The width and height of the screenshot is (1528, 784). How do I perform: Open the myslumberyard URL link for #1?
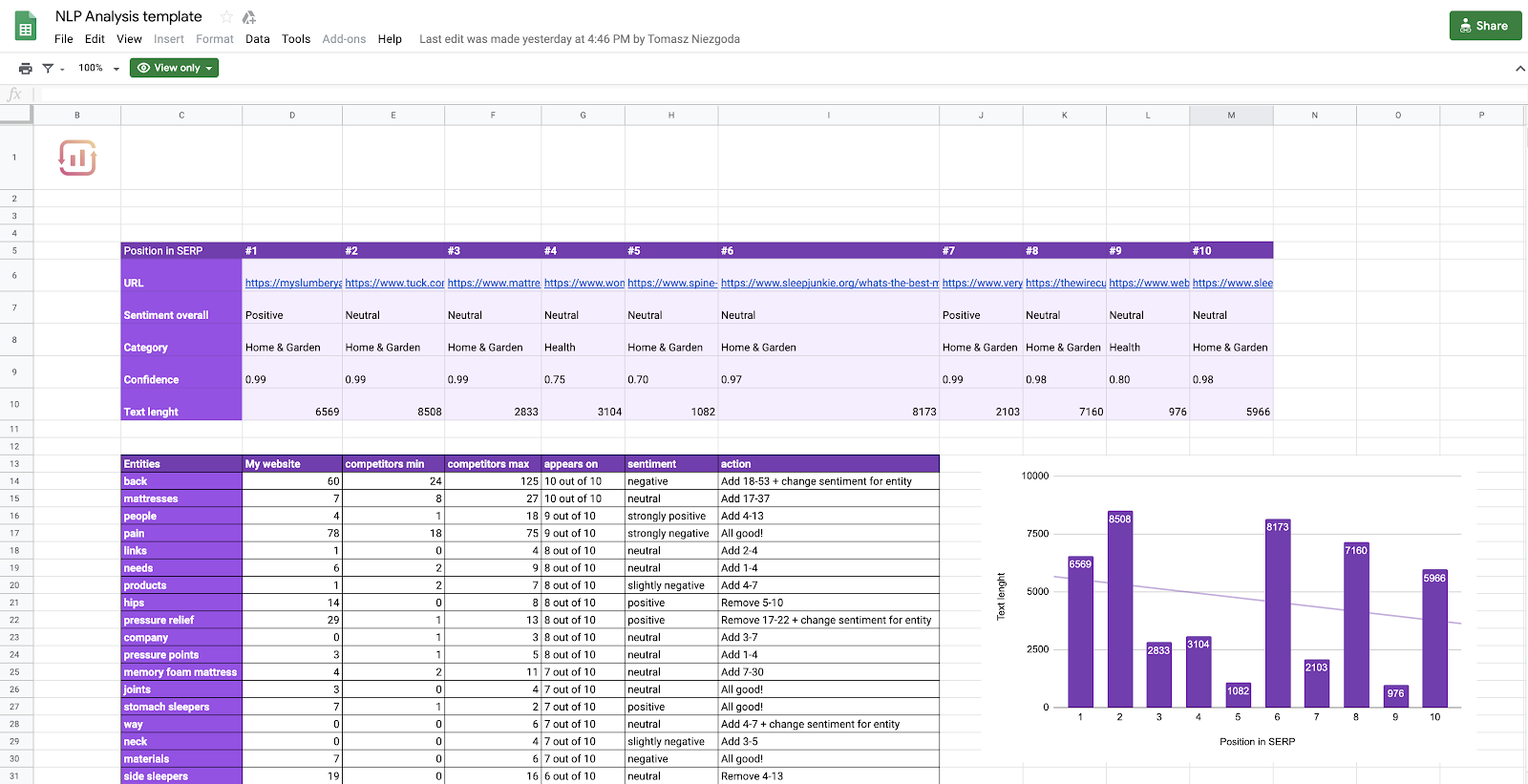(293, 283)
